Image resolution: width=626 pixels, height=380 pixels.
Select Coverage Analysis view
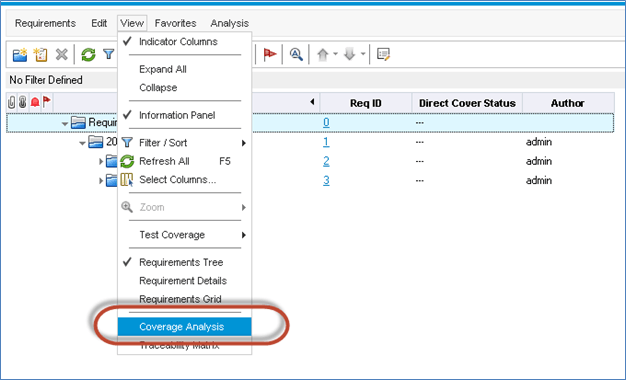tap(185, 327)
